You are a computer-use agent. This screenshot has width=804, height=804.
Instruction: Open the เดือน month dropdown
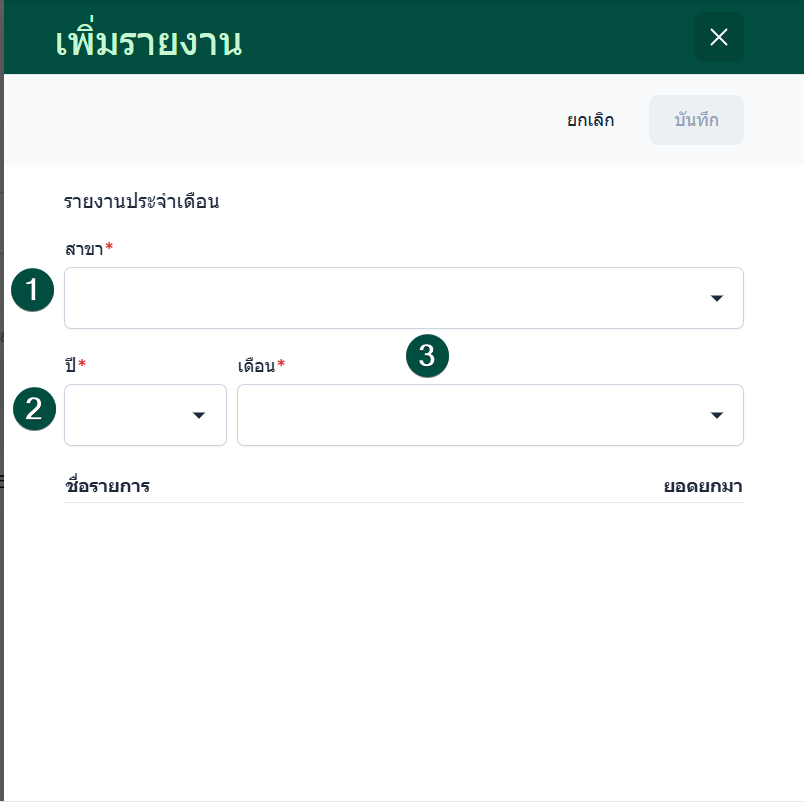[490, 415]
